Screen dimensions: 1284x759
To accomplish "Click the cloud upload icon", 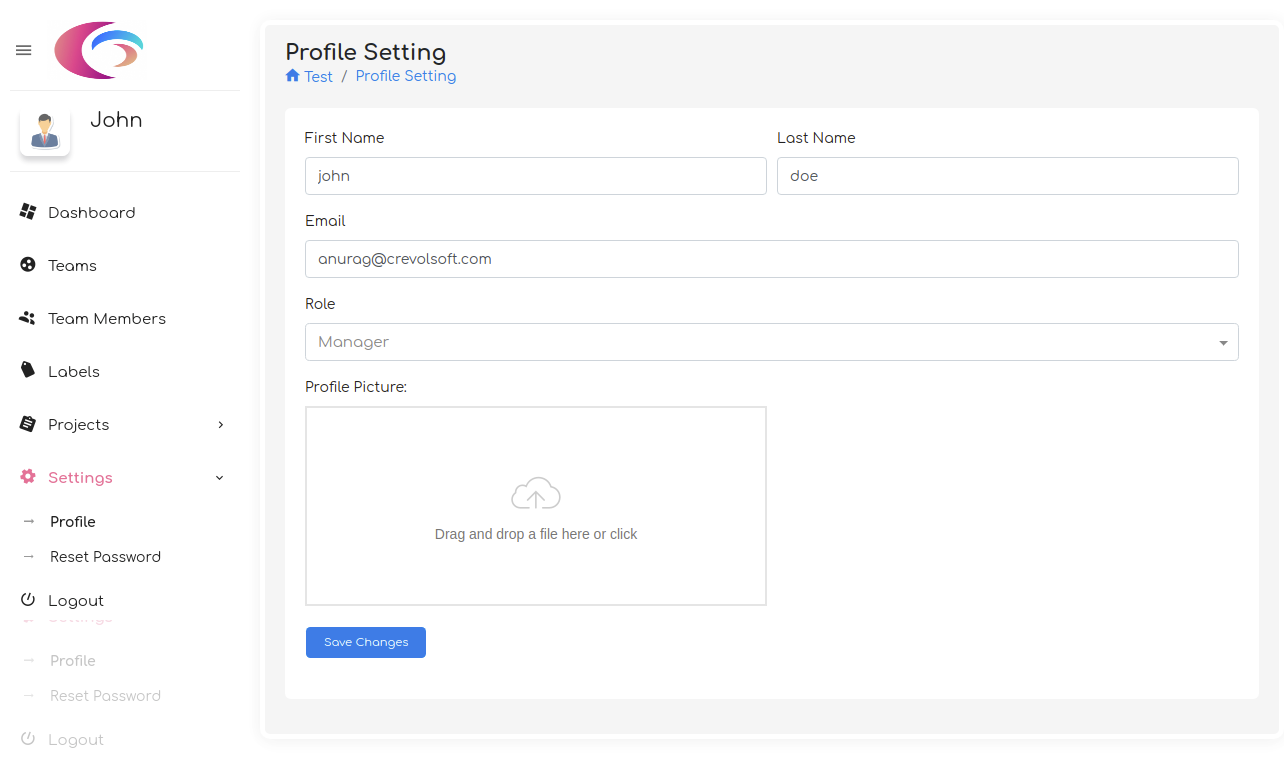I will [536, 494].
